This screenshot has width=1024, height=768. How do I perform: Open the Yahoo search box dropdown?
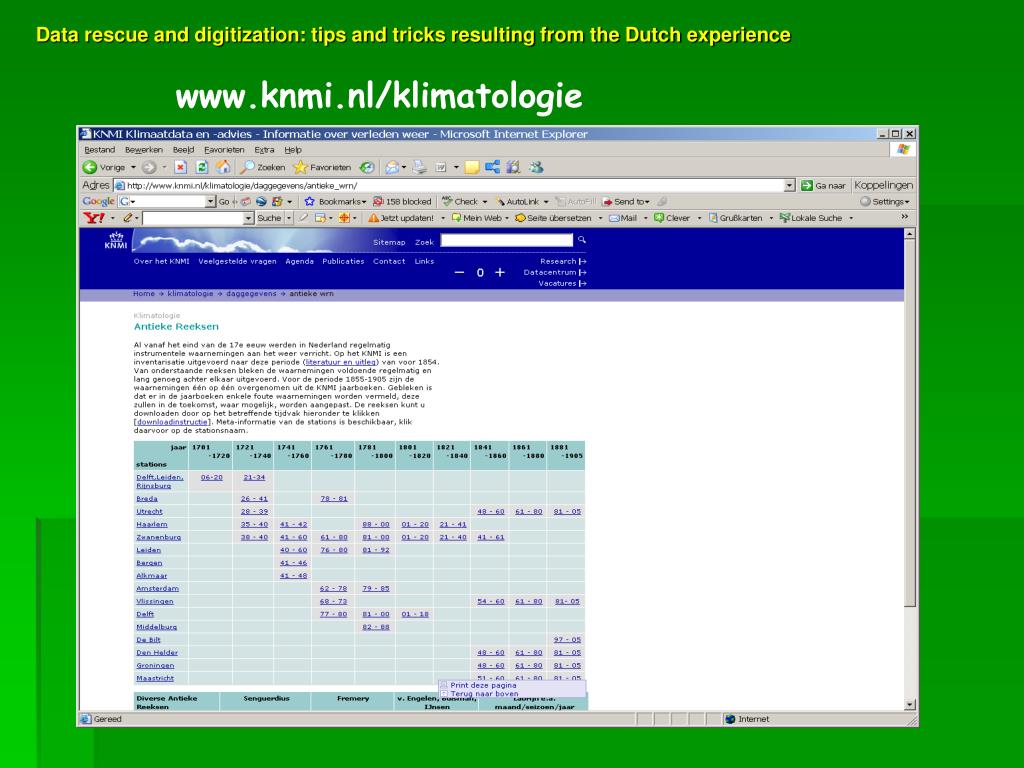tap(248, 217)
